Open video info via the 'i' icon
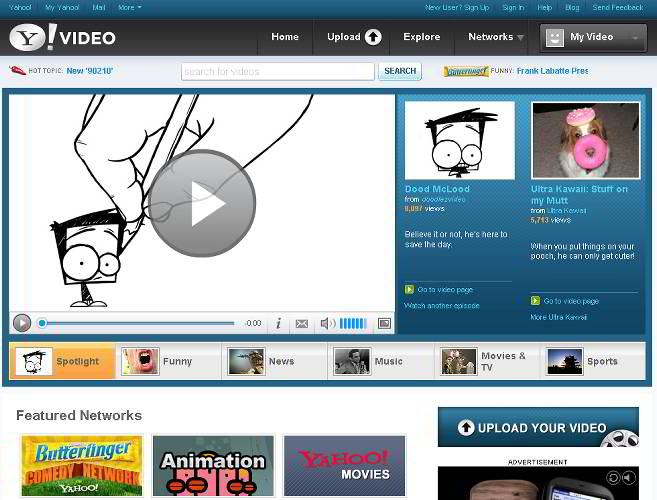 (x=278, y=324)
